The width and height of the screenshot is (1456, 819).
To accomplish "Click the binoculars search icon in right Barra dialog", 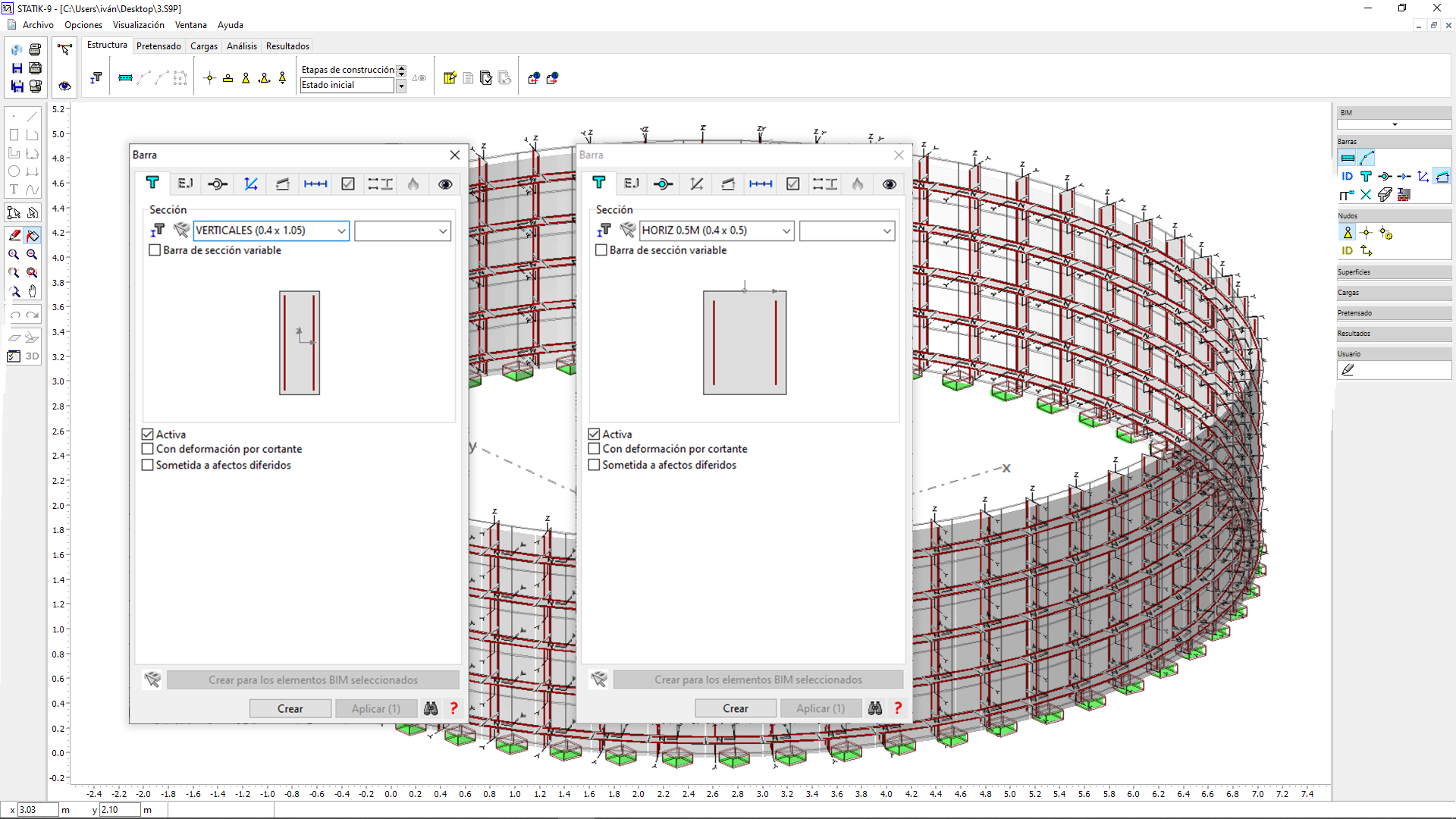I will tap(875, 708).
